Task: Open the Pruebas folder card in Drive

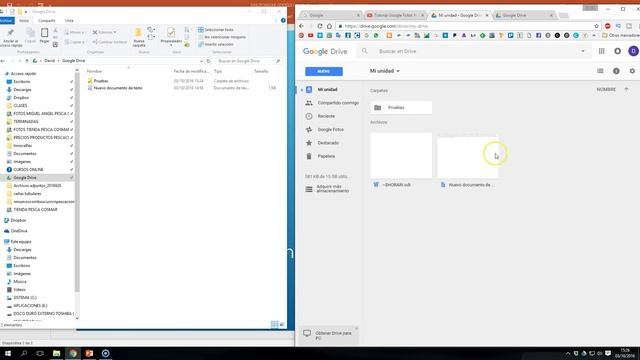Action: click(x=401, y=108)
